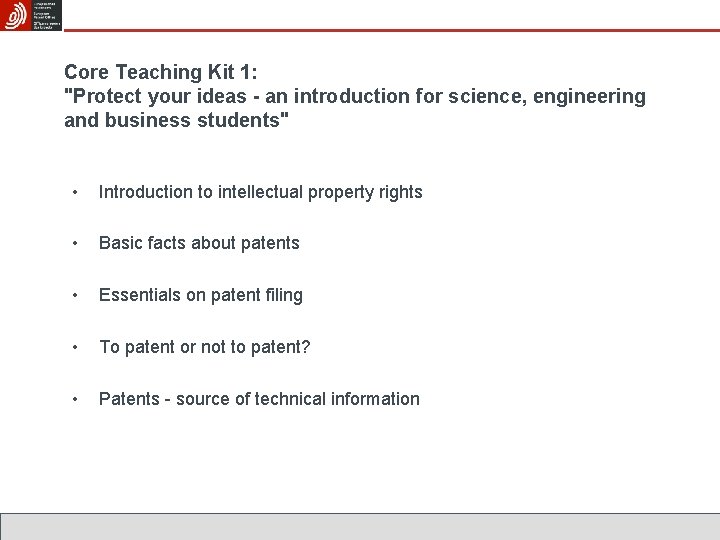Select the bullet before Introduction to intellectual property
The image size is (720, 540).
75,192
